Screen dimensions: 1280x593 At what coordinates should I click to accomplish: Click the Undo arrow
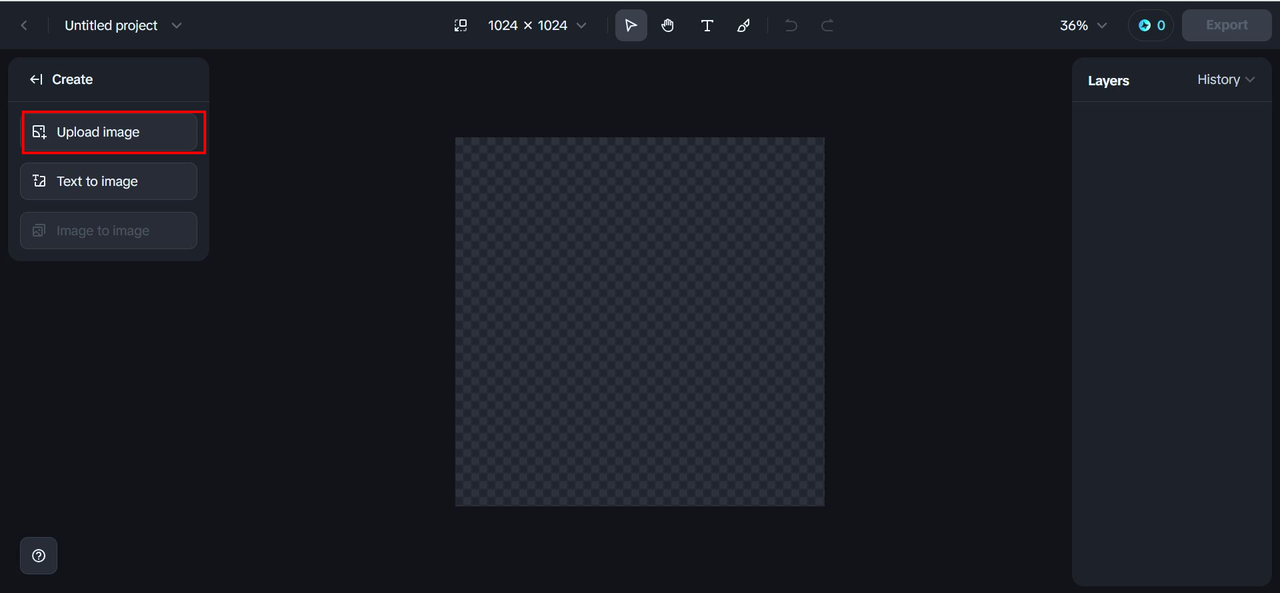(791, 26)
